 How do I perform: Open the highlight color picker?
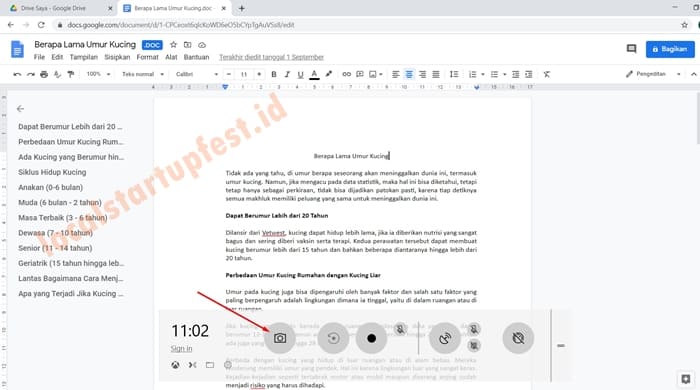[329, 74]
